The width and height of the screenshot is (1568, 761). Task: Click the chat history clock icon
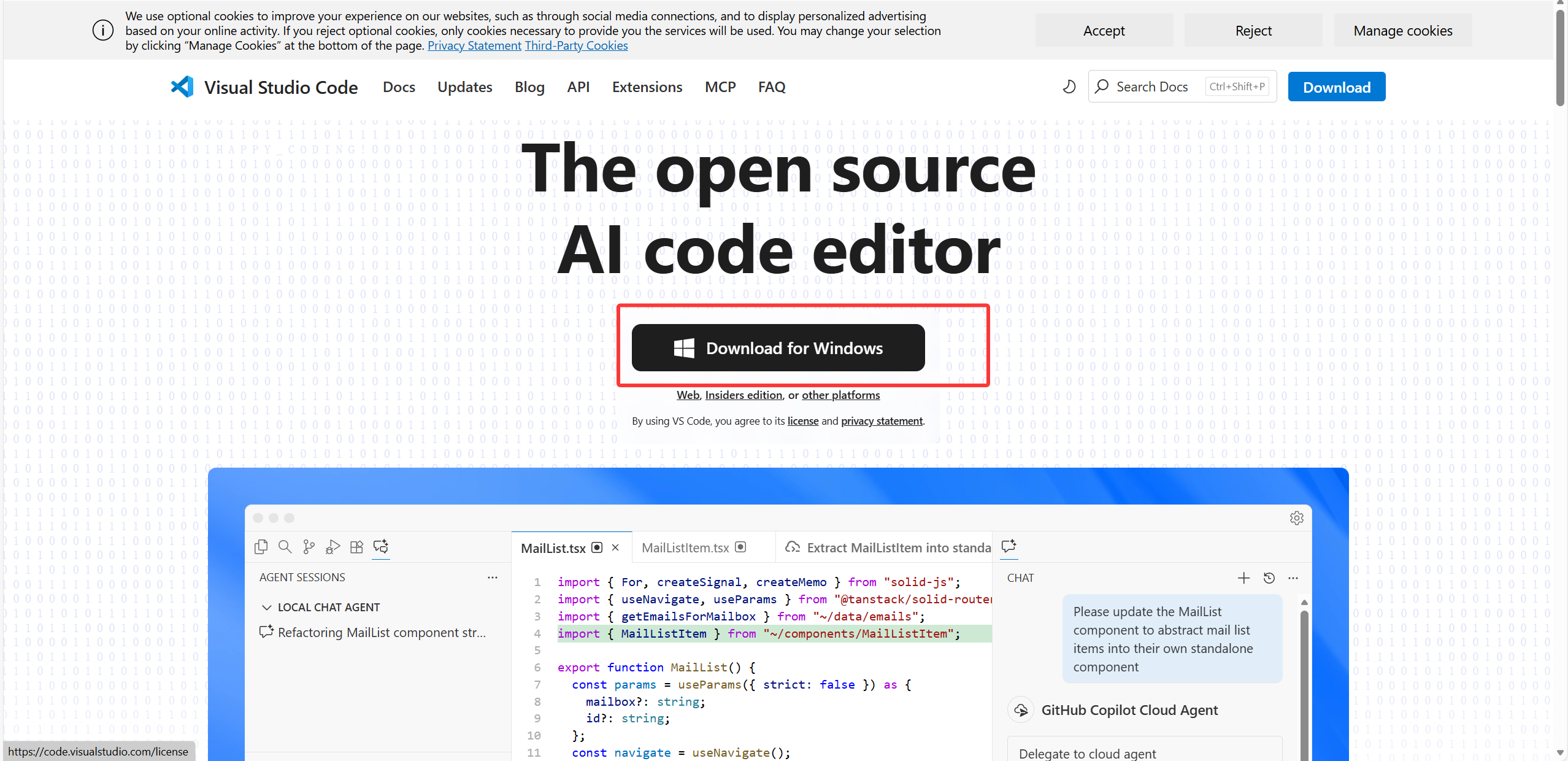pos(1269,578)
